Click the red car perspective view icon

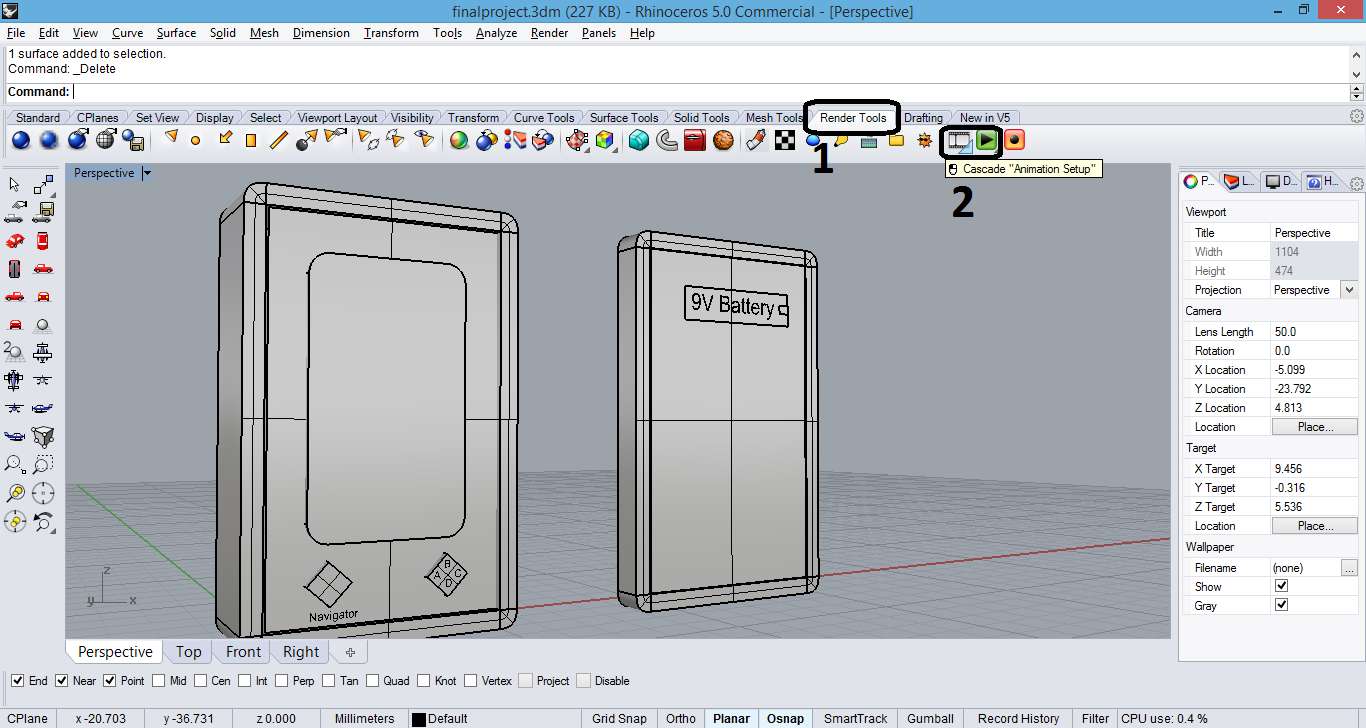(15, 240)
